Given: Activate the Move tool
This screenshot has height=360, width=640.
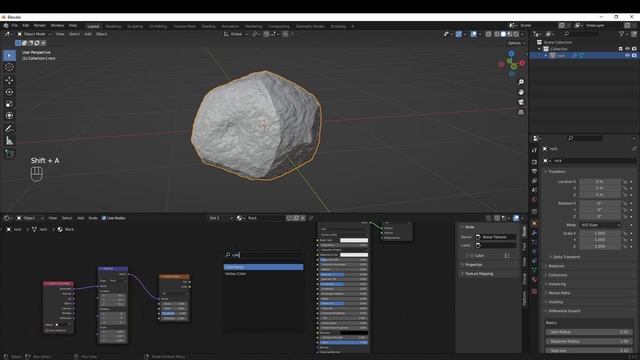Looking at the screenshot, I should click(9, 80).
